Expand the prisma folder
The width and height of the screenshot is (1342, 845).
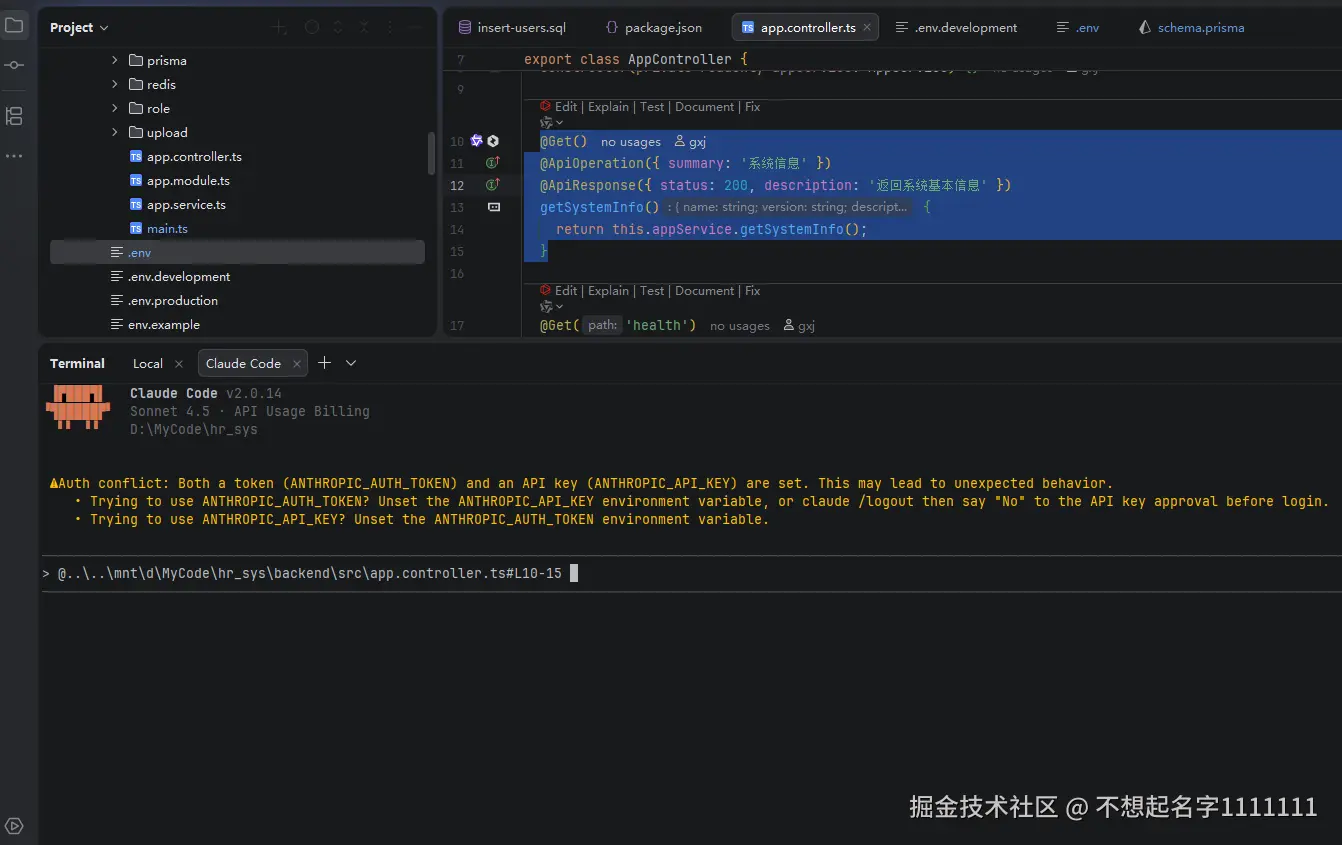(x=115, y=61)
